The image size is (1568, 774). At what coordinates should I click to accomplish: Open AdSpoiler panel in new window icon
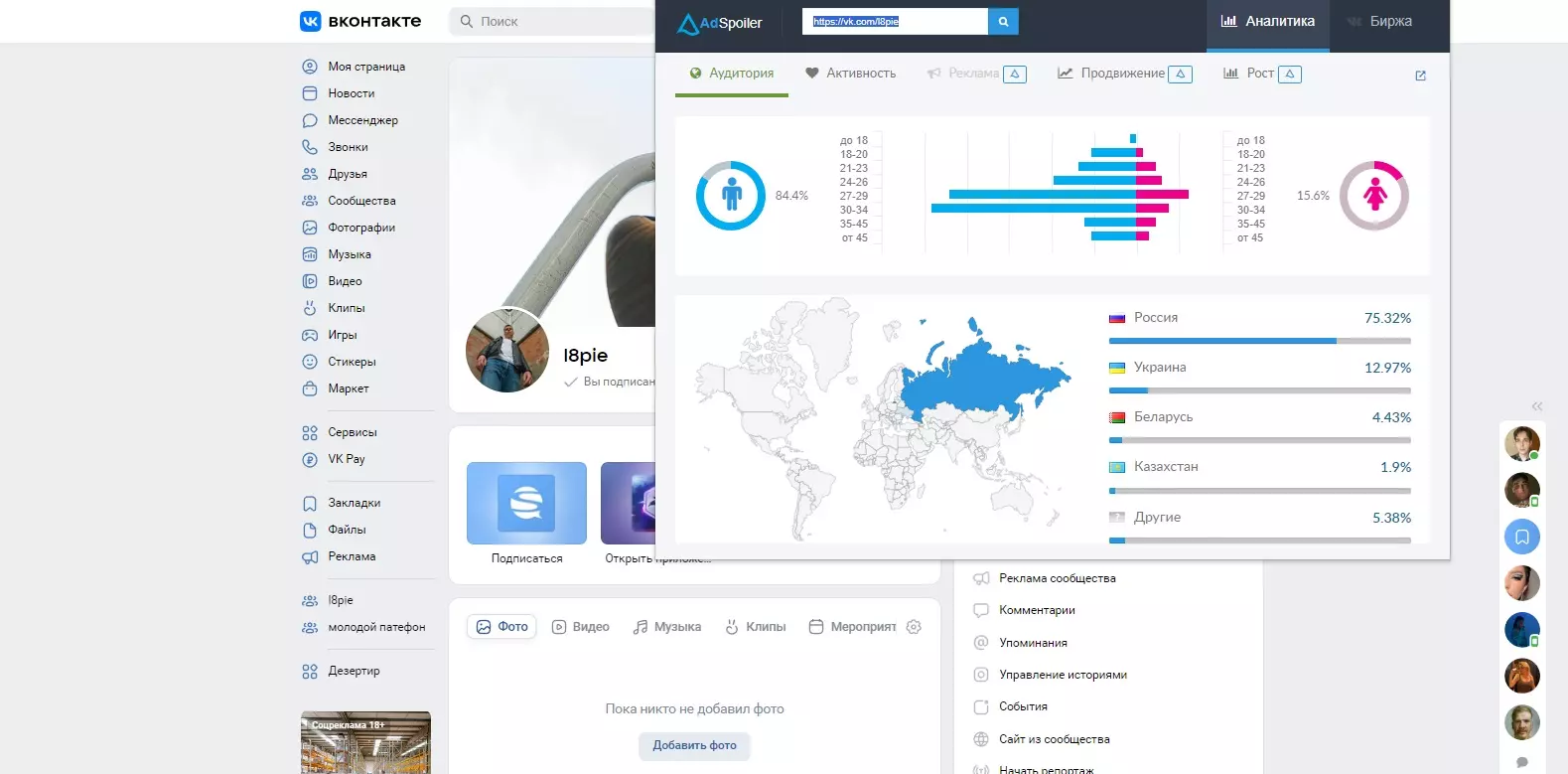click(1420, 76)
